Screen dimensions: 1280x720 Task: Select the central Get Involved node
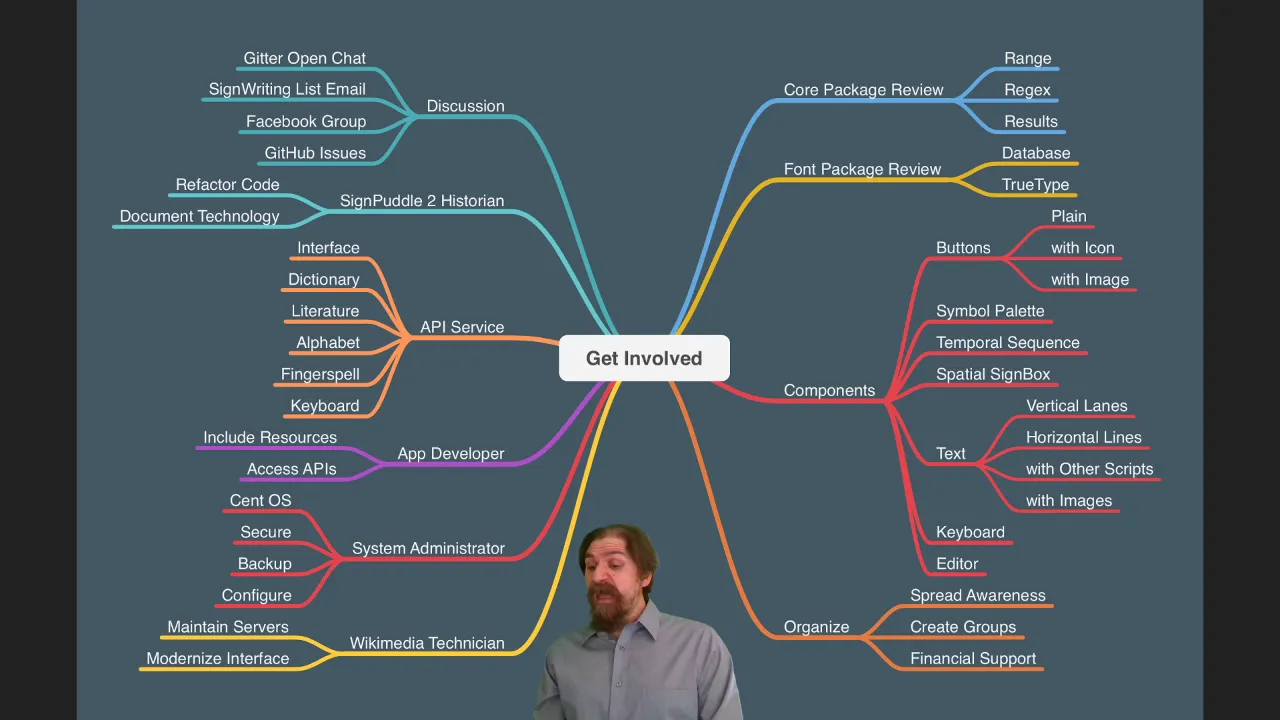[644, 358]
